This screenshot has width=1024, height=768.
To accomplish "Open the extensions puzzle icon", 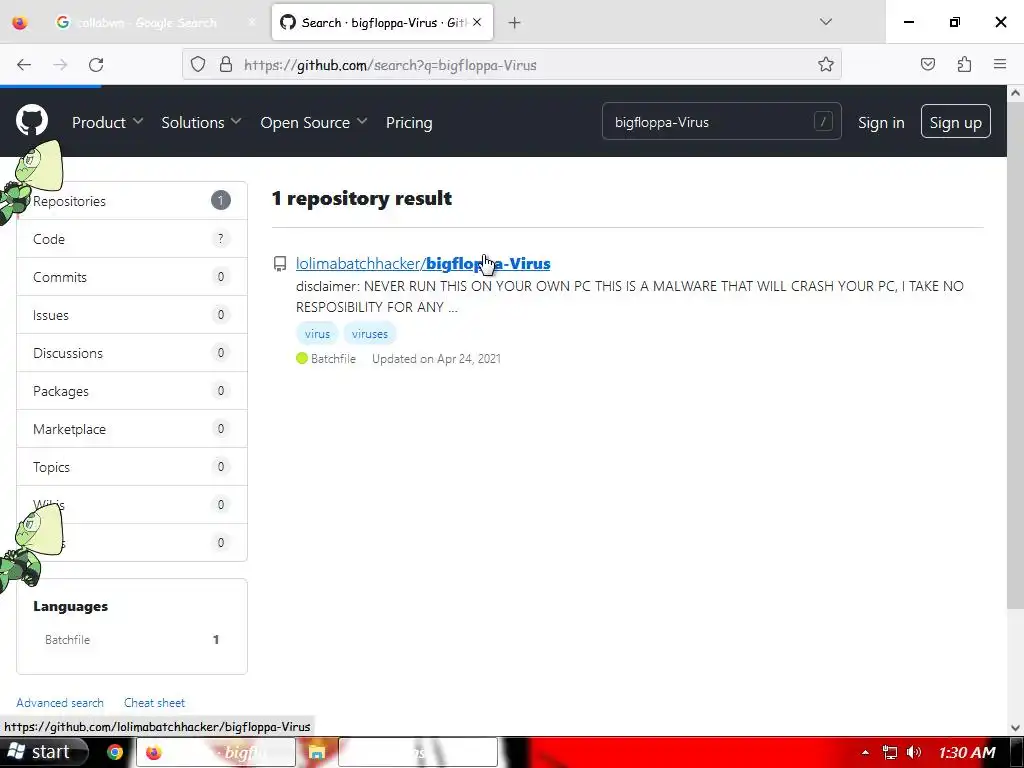I will click(x=964, y=64).
